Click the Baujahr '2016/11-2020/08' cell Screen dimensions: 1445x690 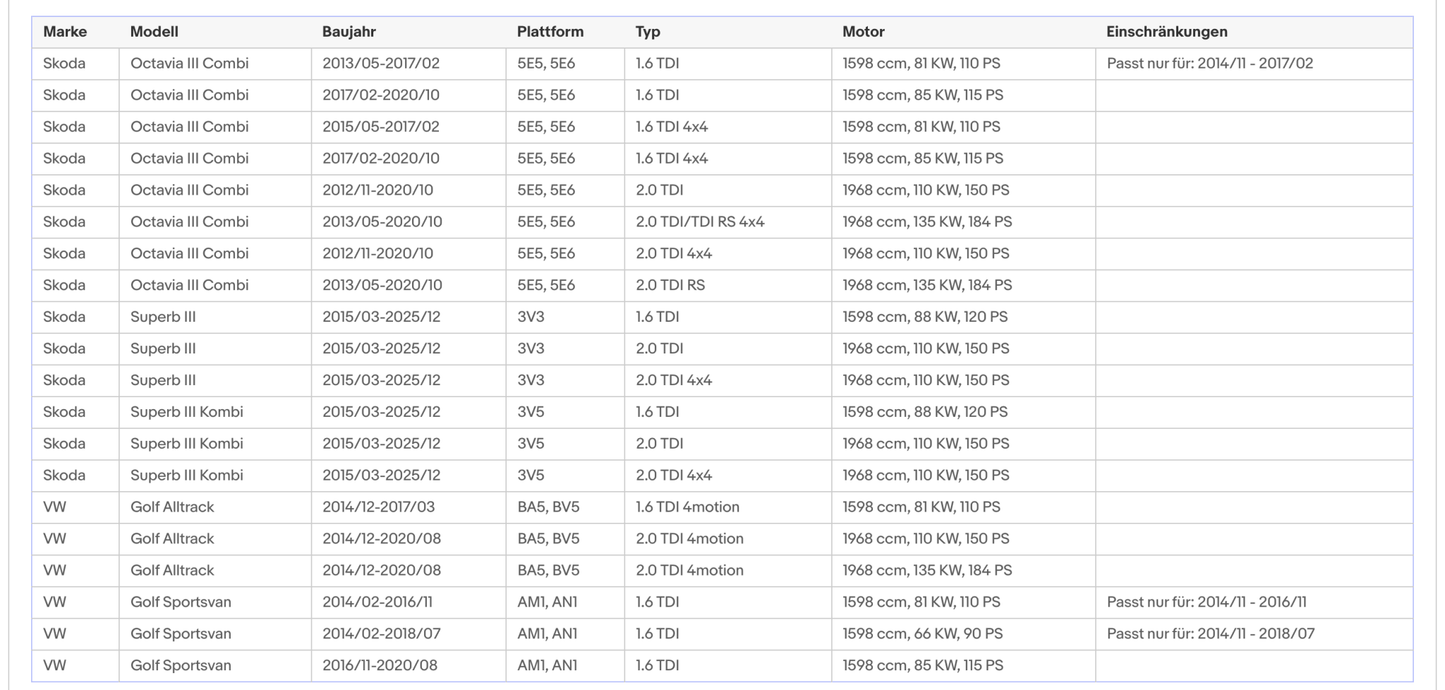[380, 666]
